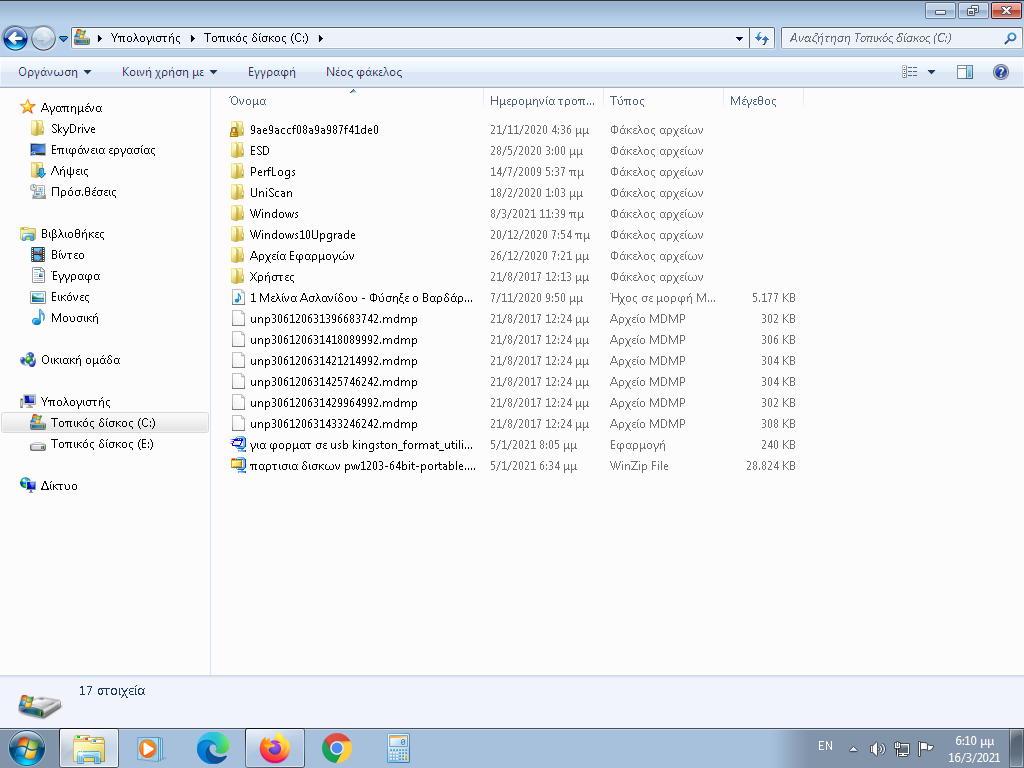Open the Οργάνωση menu
Viewport: 1024px width, 768px height.
[x=54, y=72]
